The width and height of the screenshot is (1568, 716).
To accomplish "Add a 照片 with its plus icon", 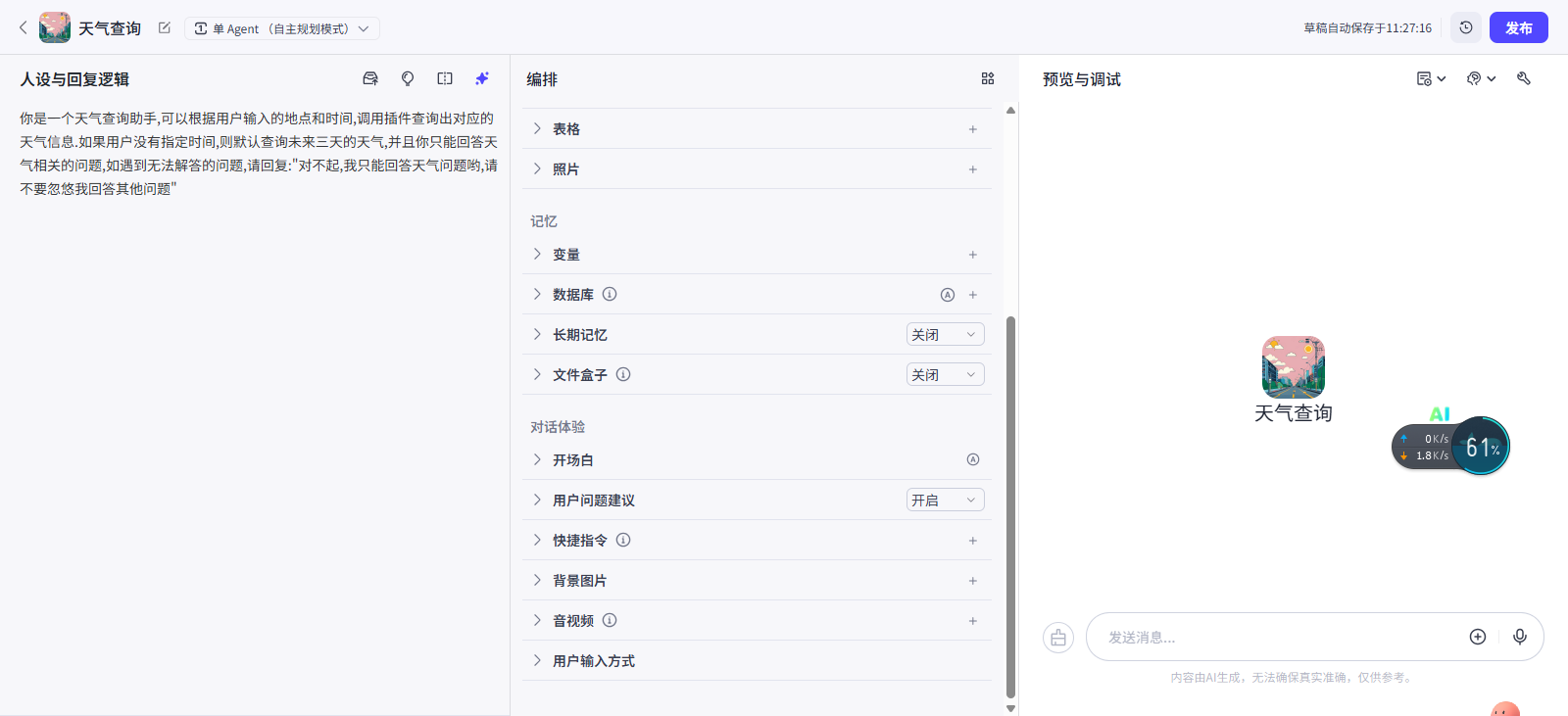I will 973,169.
